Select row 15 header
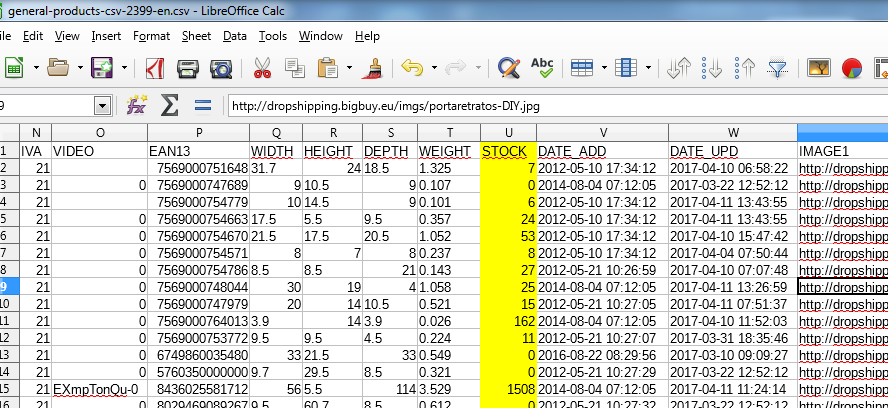 click(x=8, y=387)
